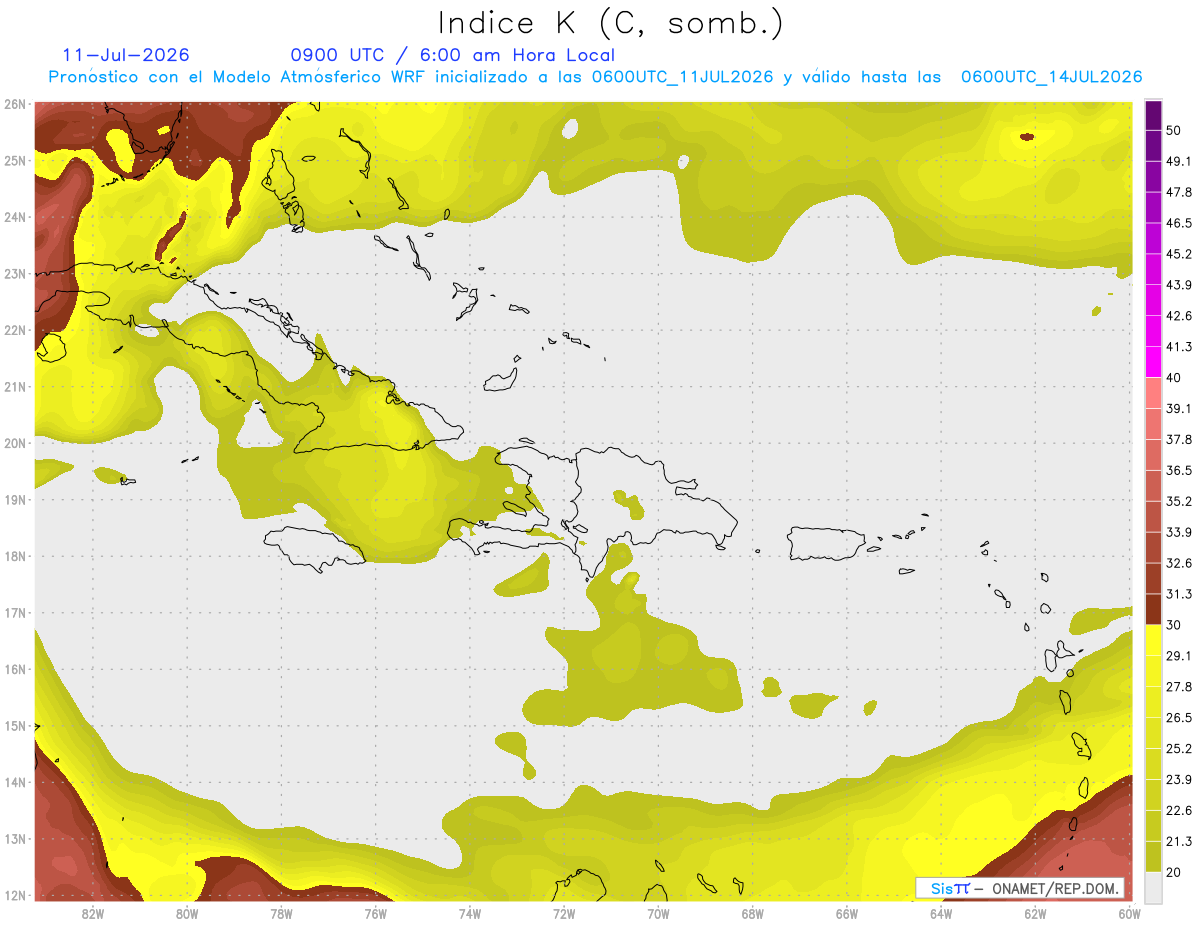Click the legend value '49.1'
The width and height of the screenshot is (1200, 927).
click(x=1178, y=161)
